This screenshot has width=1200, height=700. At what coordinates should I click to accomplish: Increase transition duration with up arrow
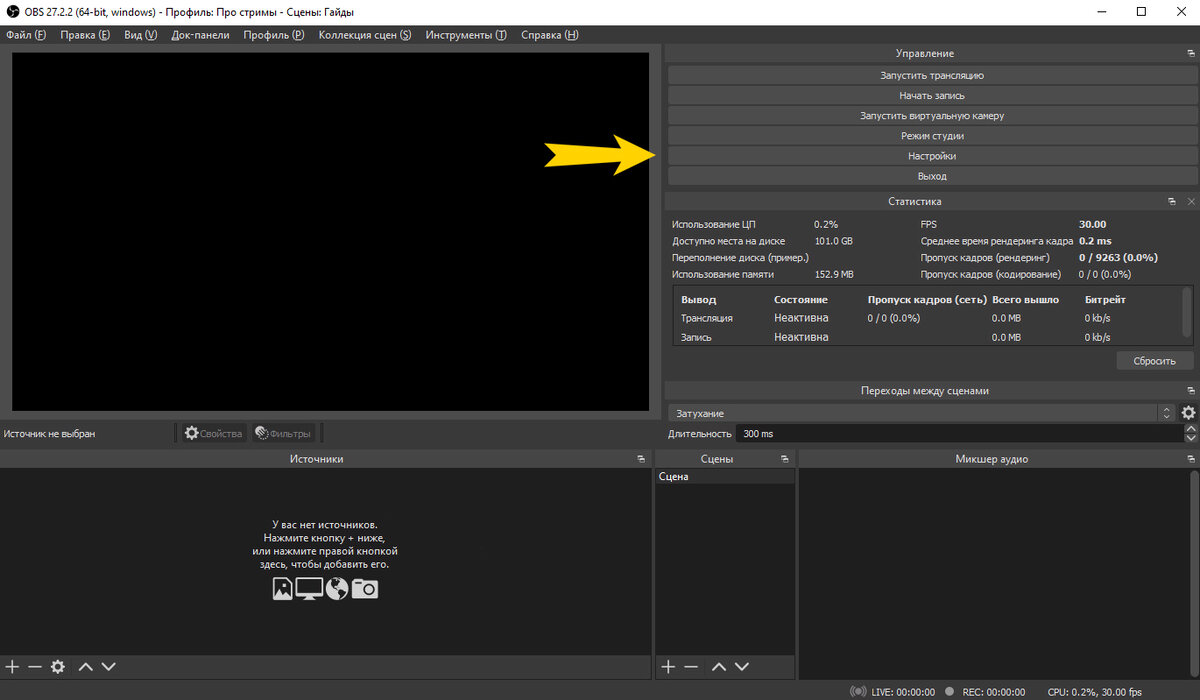coord(1190,429)
